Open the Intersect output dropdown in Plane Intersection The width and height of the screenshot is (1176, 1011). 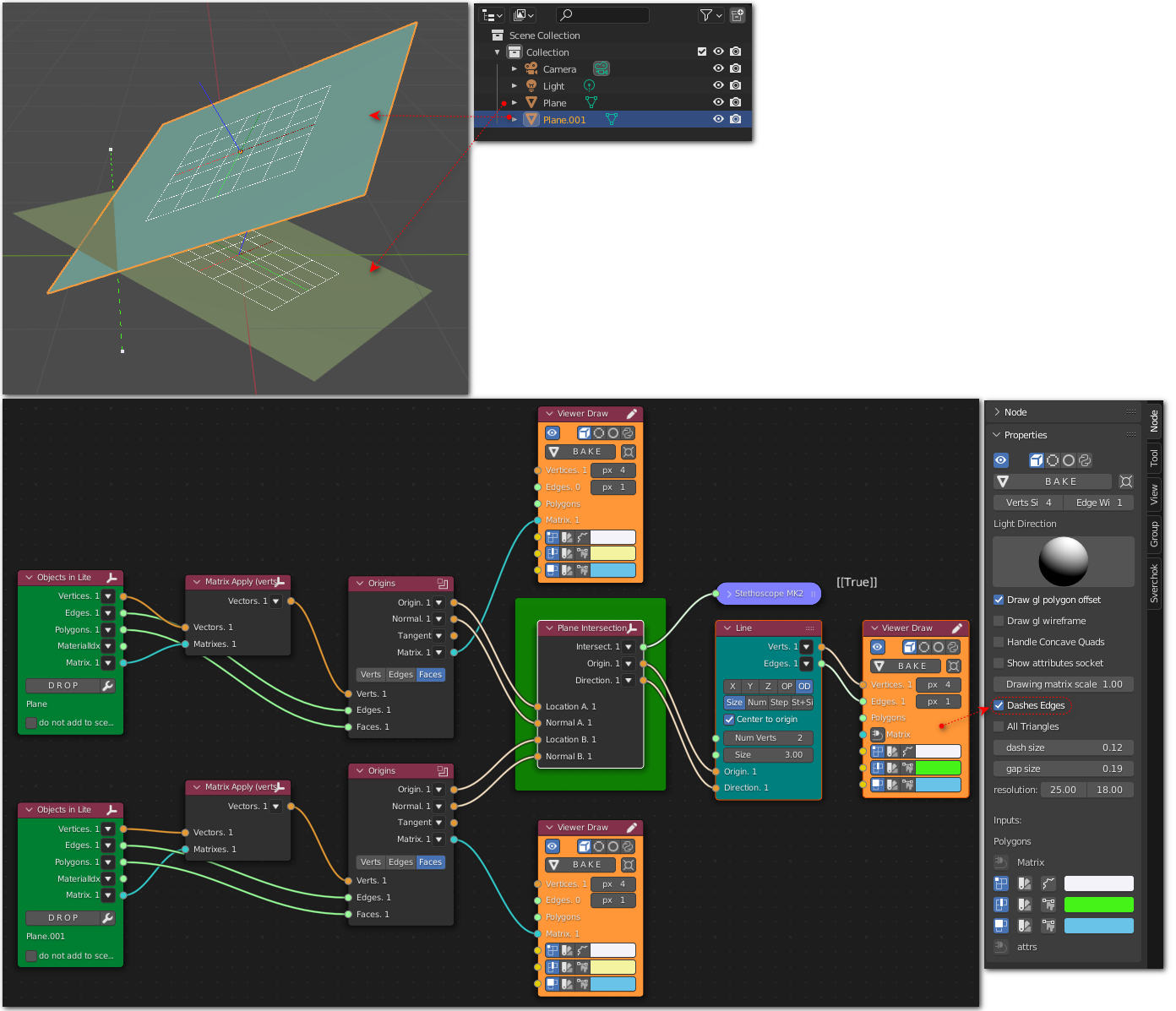629,647
